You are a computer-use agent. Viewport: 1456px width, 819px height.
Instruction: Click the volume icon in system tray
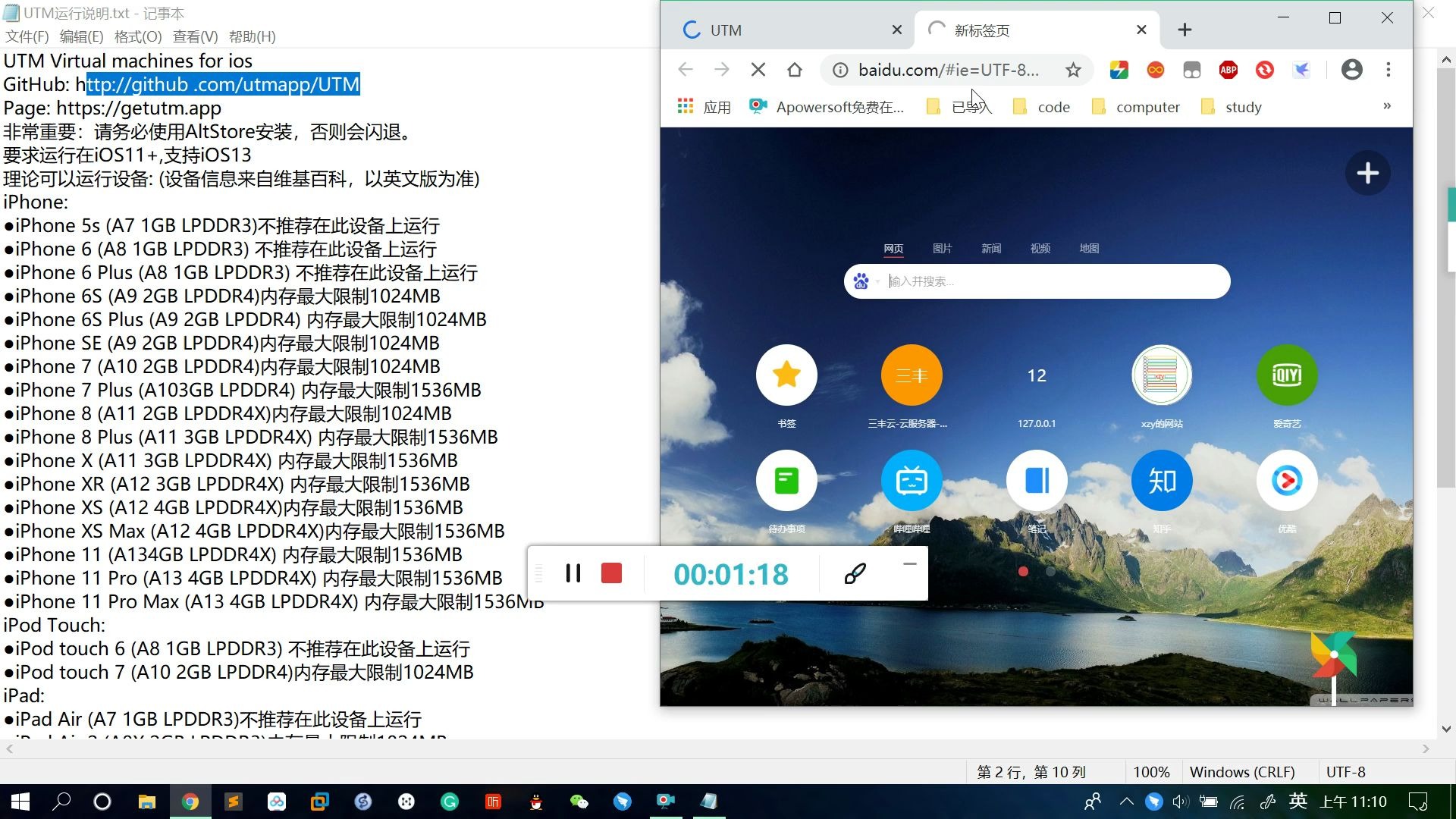click(1180, 802)
